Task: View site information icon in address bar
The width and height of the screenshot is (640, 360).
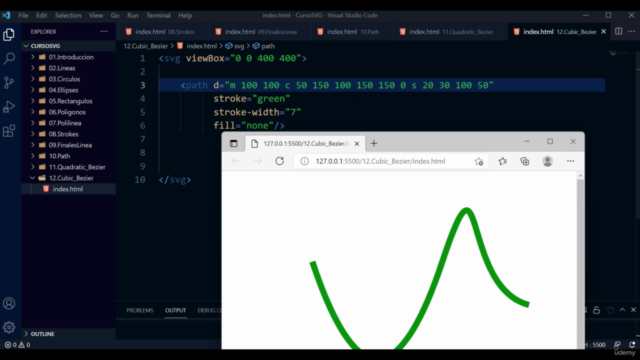Action: (304, 161)
